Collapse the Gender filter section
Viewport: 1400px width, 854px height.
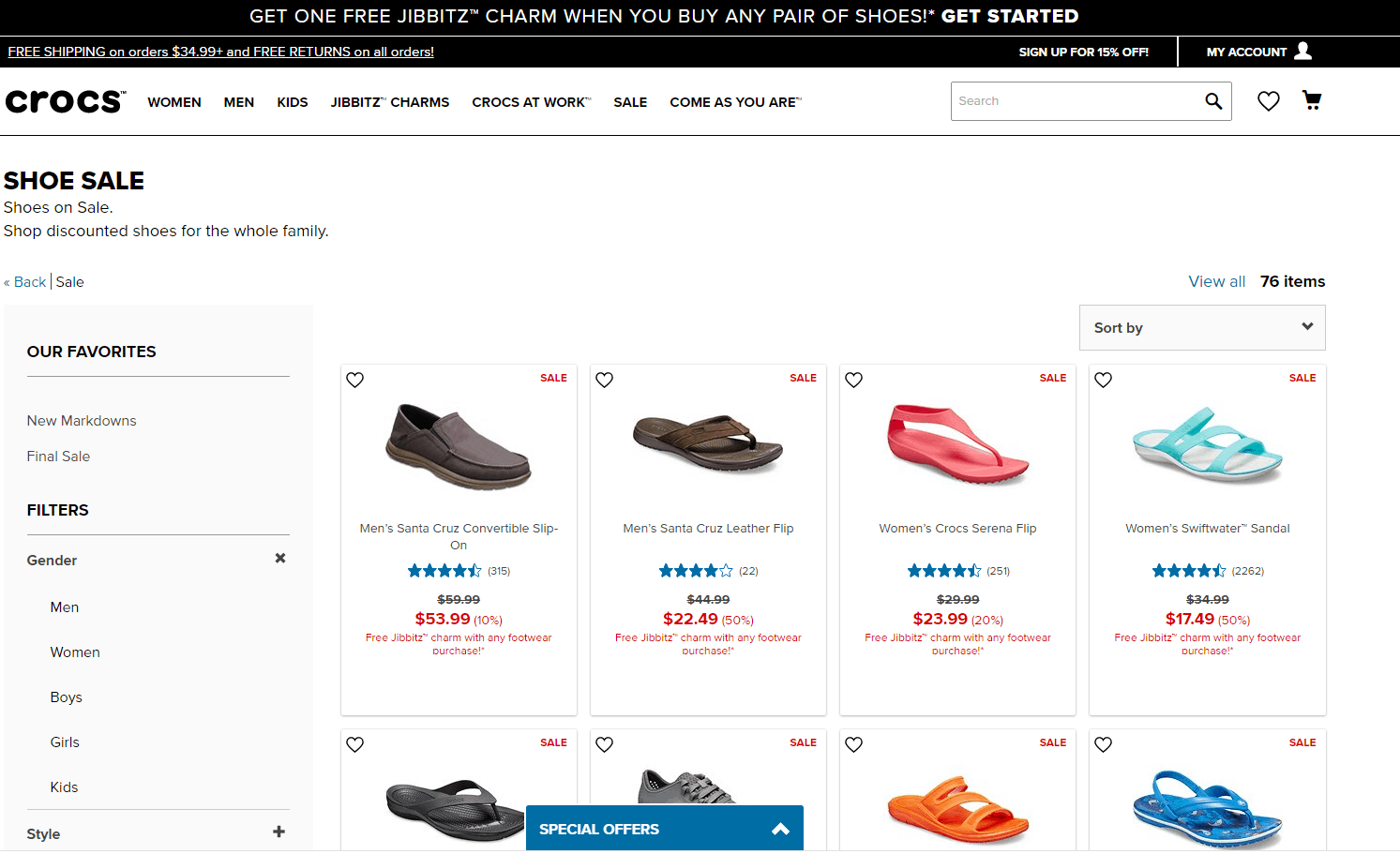pyautogui.click(x=279, y=558)
